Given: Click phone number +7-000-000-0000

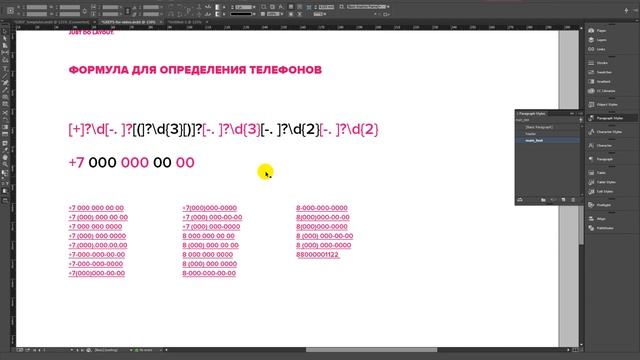Looking at the screenshot, I should (96, 264).
